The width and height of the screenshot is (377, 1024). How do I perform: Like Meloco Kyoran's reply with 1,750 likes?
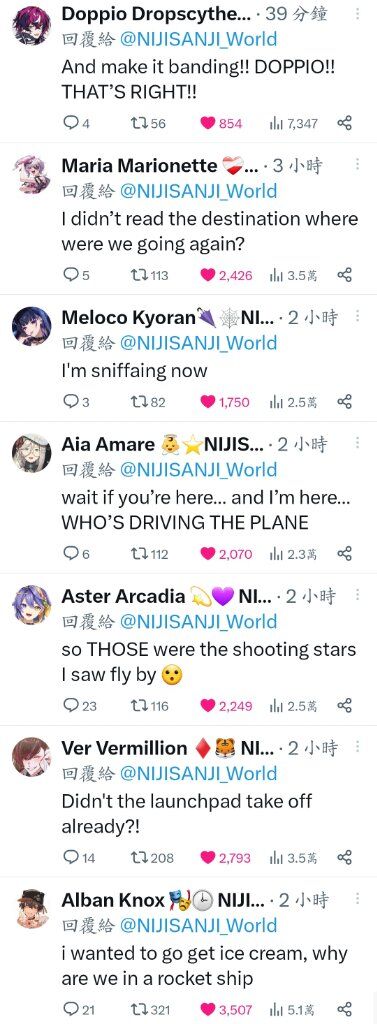tap(224, 402)
